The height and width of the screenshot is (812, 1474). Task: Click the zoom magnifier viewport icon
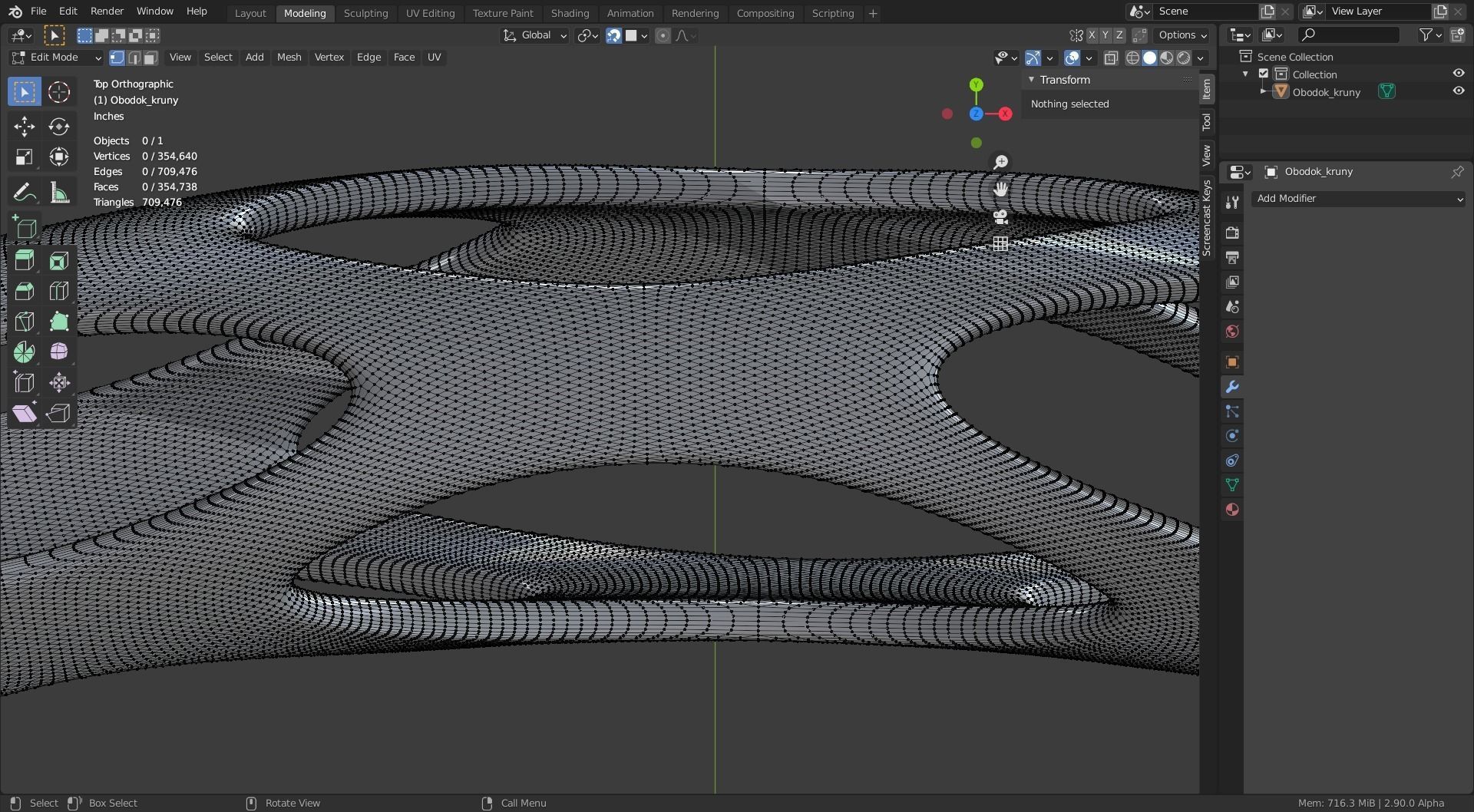click(x=1000, y=163)
